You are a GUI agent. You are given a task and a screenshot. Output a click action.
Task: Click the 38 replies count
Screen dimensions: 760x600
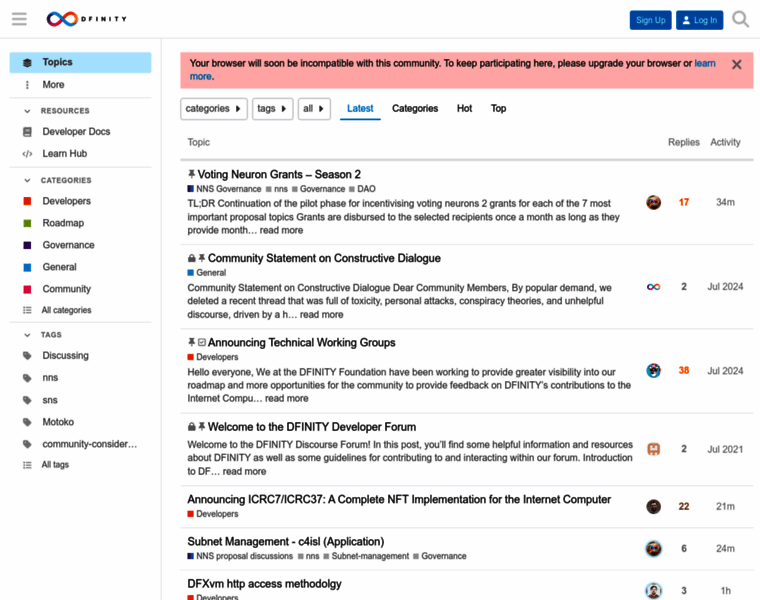(683, 371)
